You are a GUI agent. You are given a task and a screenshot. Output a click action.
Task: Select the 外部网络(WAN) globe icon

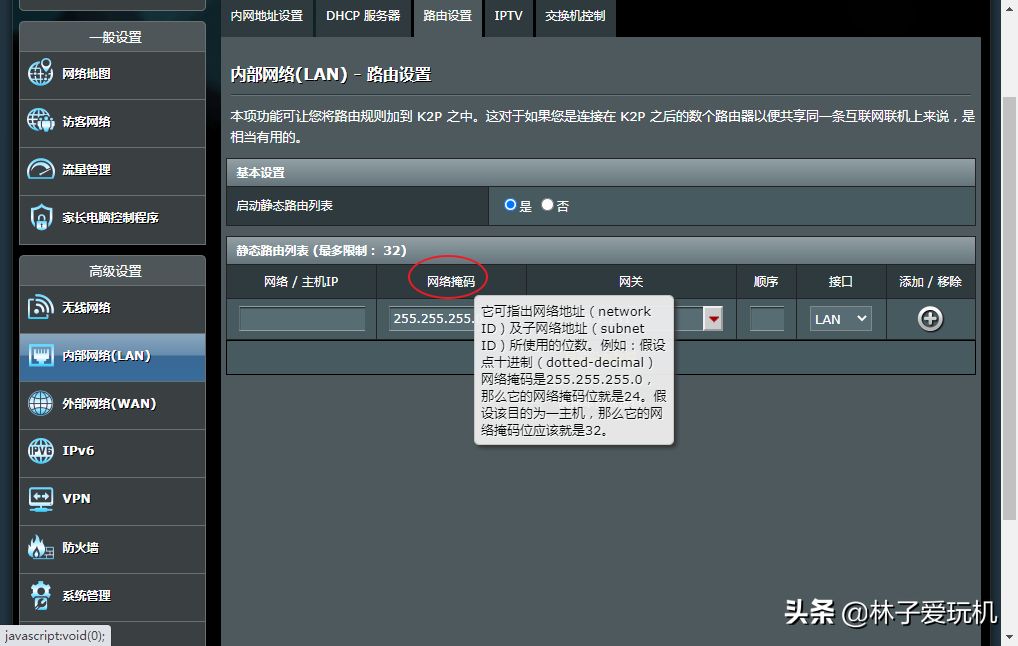(41, 403)
